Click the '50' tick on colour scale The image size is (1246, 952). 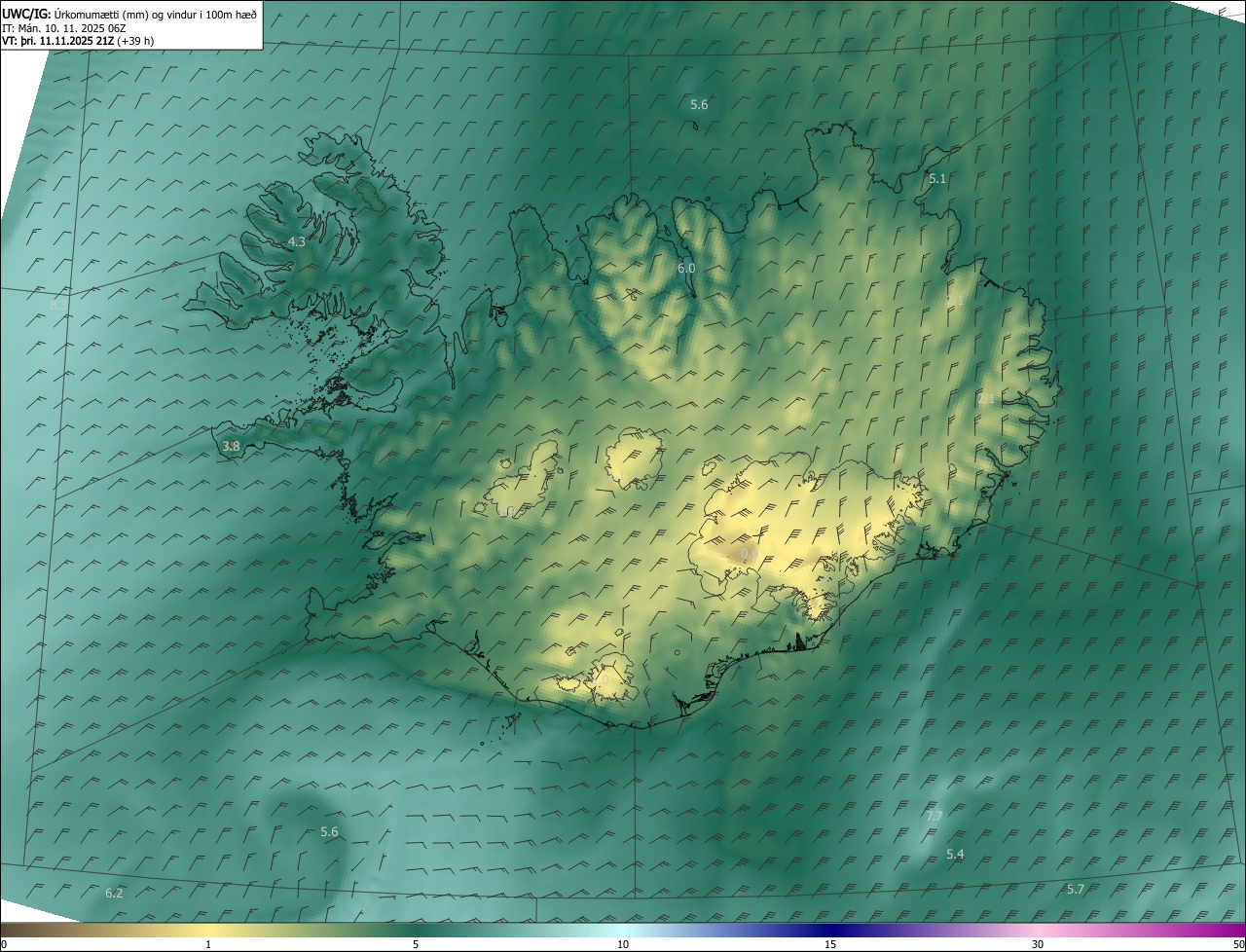pyautogui.click(x=1238, y=945)
